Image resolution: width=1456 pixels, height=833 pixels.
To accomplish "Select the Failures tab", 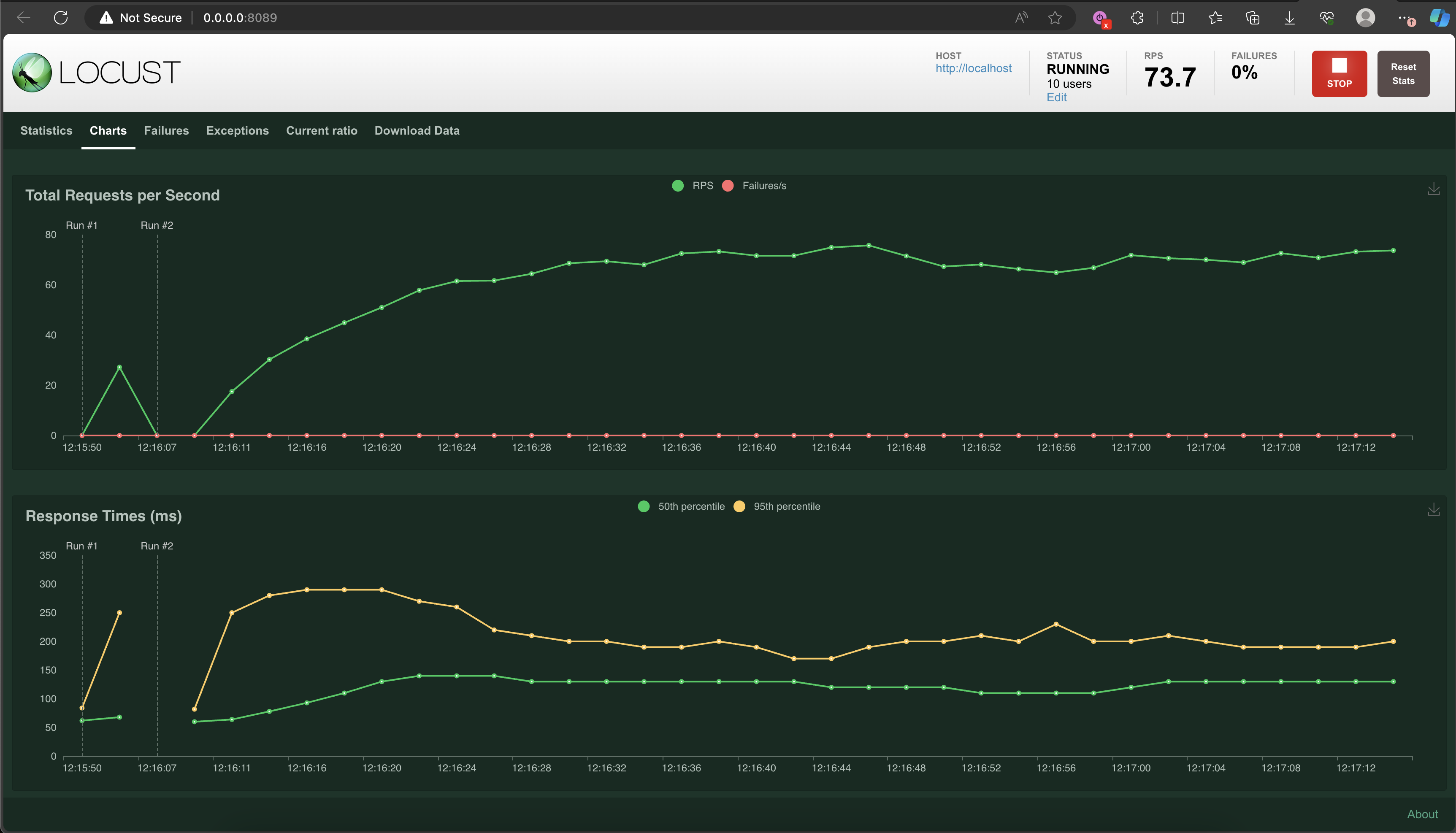I will [166, 130].
